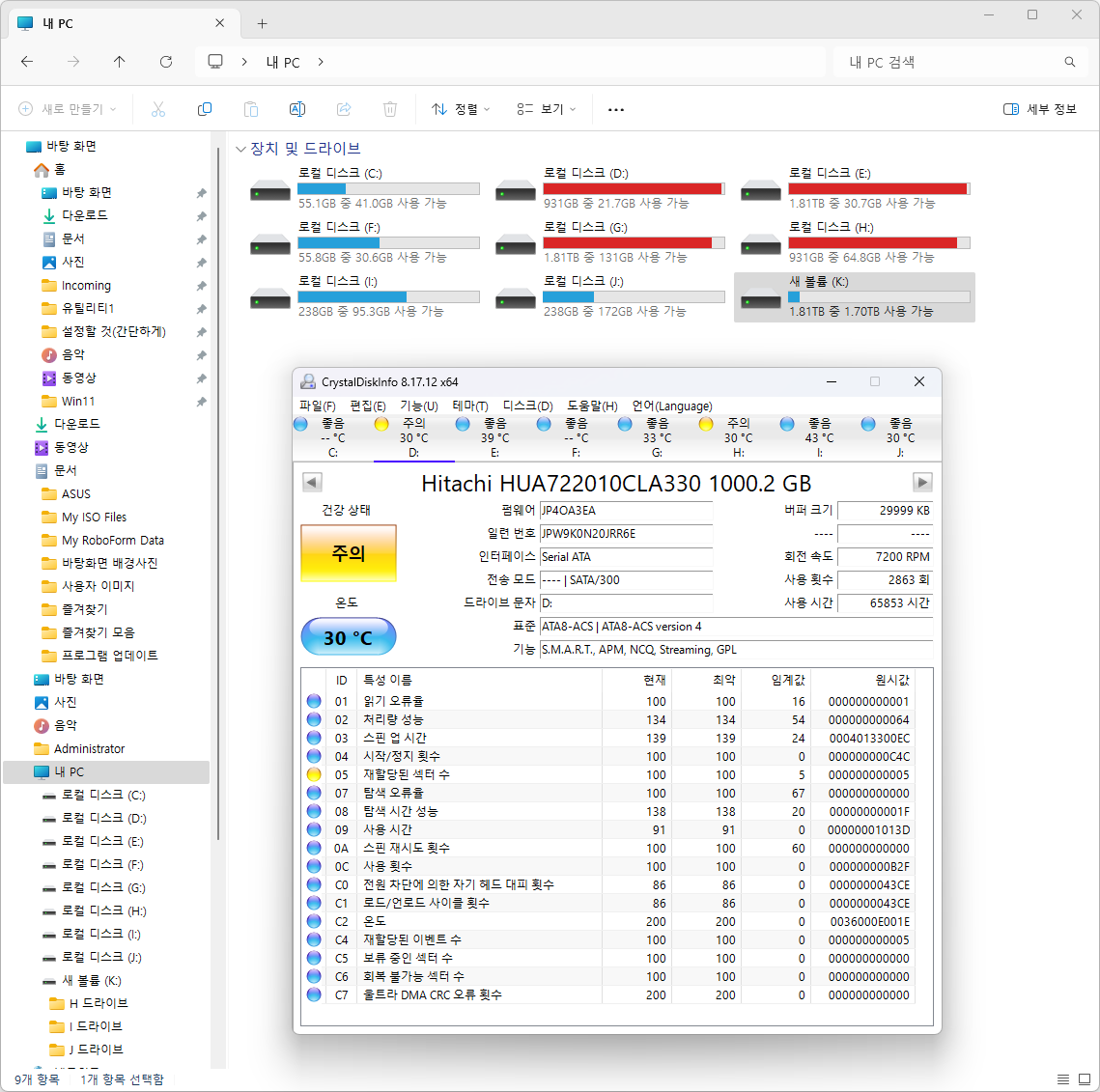Image resolution: width=1100 pixels, height=1092 pixels.
Task: Unpin 다운로드 from quick access
Action: pos(201,216)
